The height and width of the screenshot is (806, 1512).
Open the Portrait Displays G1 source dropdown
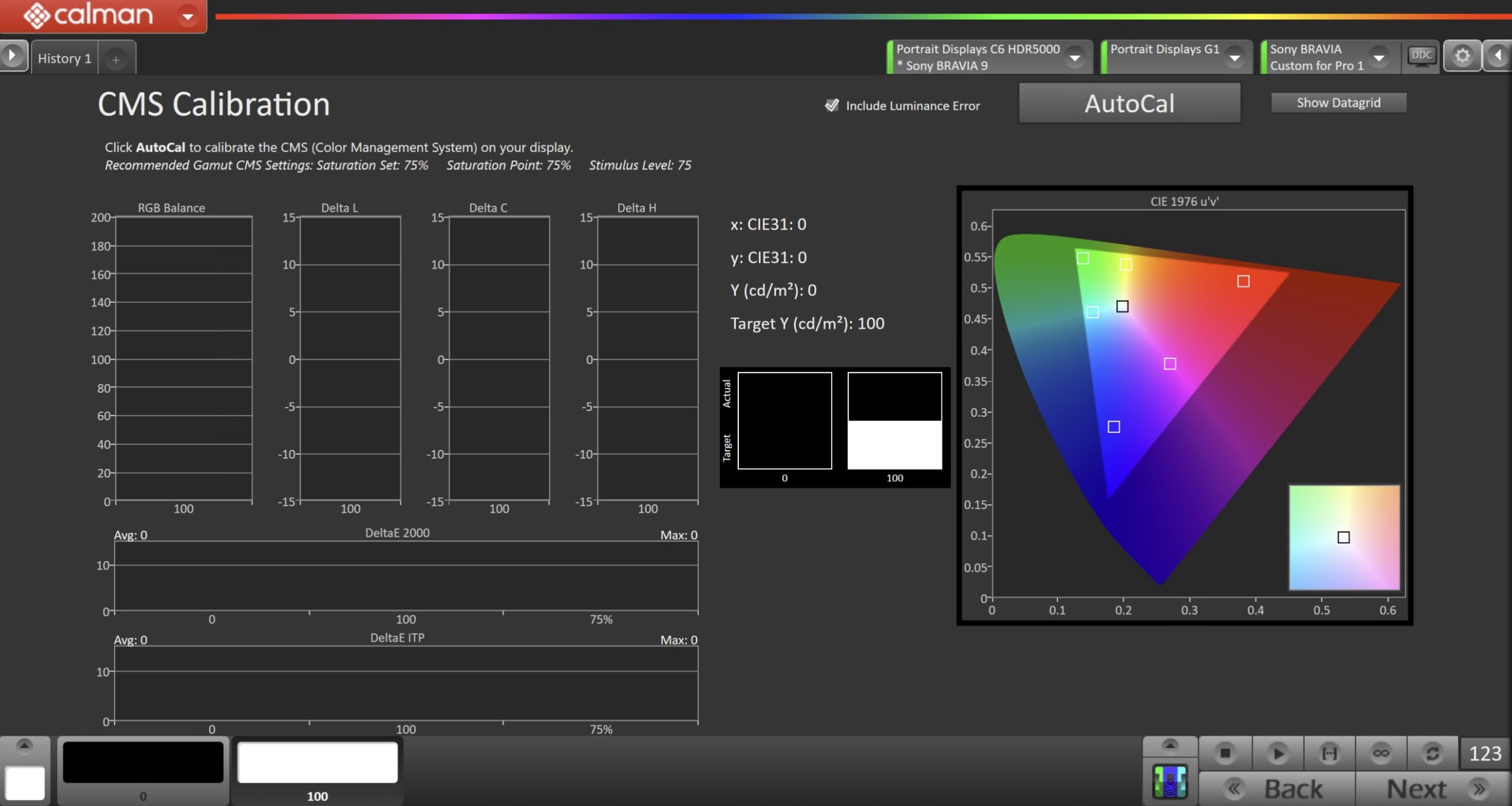pos(1234,57)
